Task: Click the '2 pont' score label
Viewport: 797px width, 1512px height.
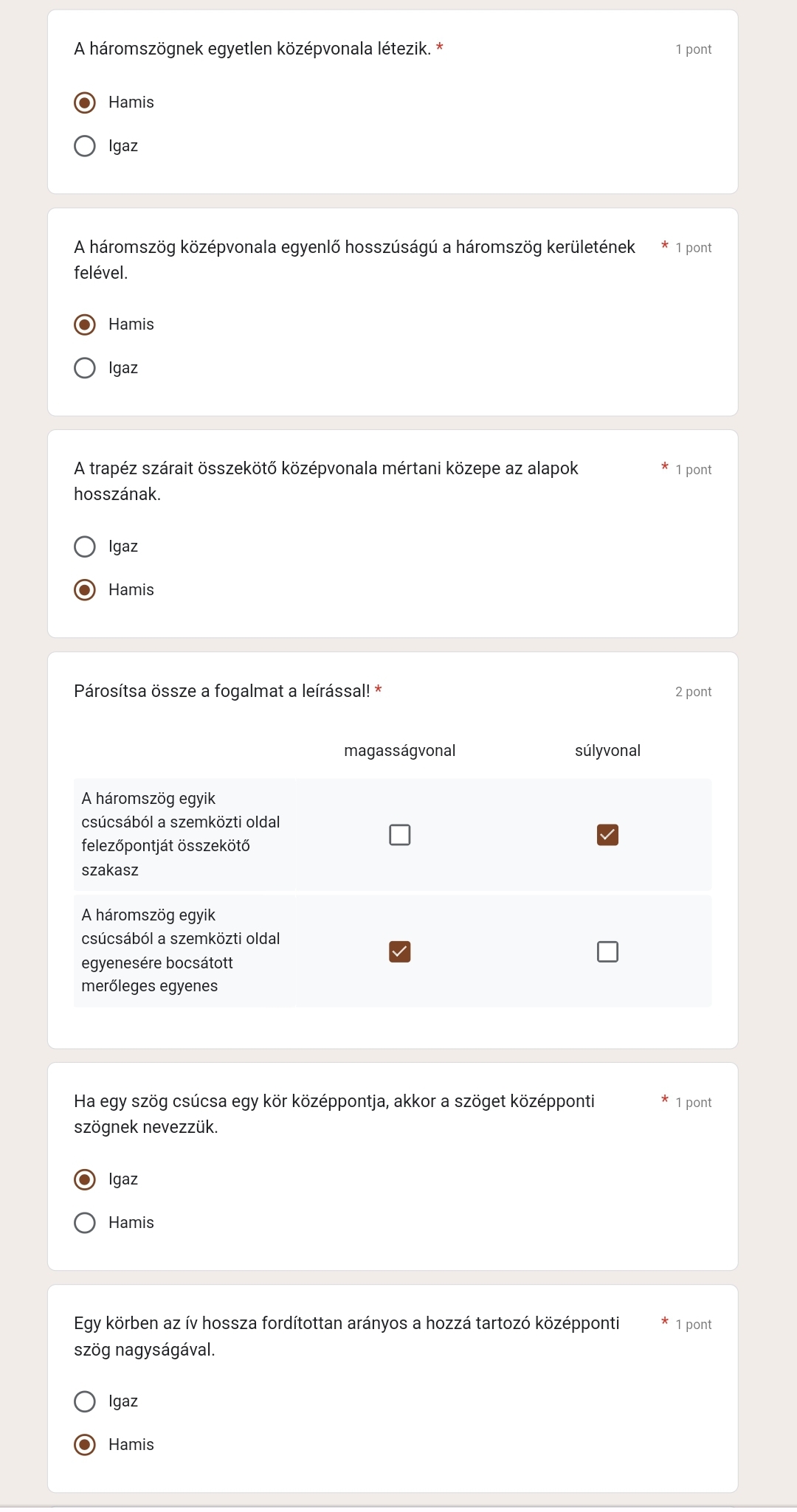Action: tap(693, 692)
